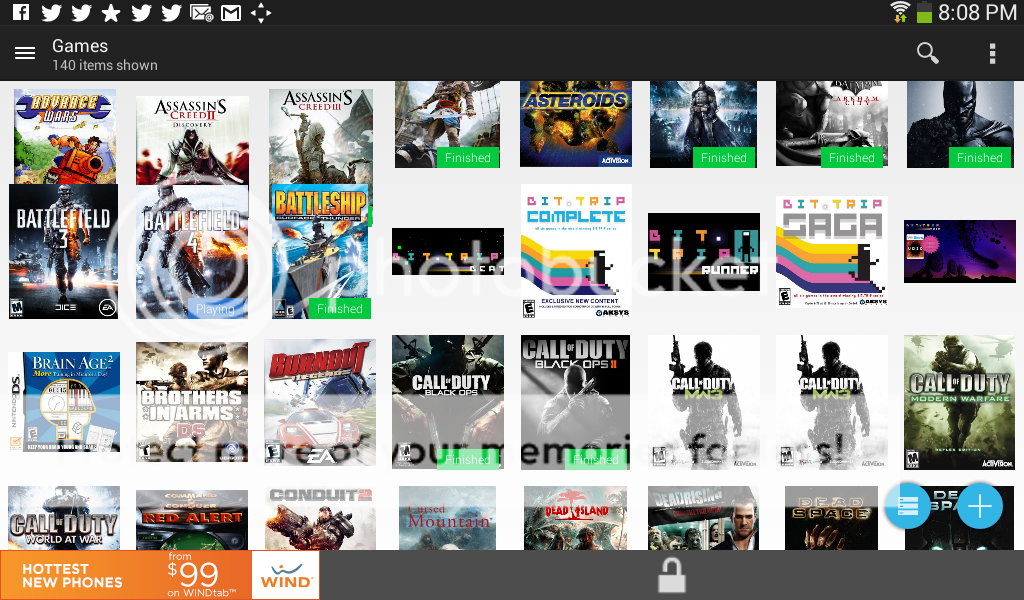This screenshot has height=600, width=1024.
Task: Open the 'Hottest New Phones' orange ad banner
Action: [126, 575]
